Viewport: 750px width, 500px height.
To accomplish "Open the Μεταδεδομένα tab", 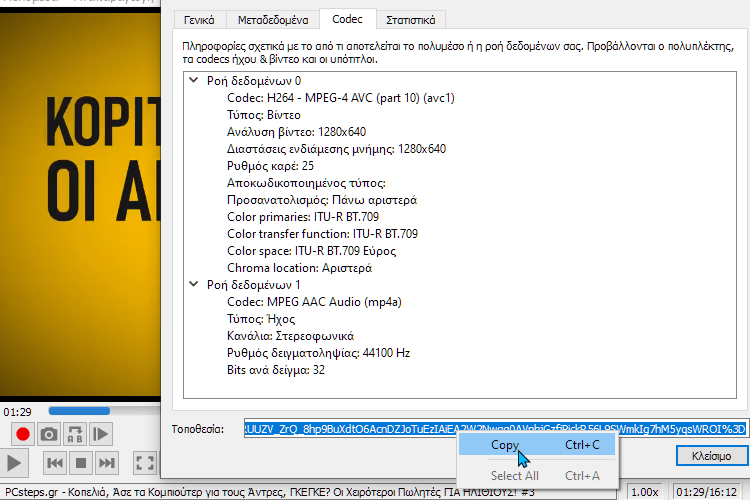I will coord(273,20).
